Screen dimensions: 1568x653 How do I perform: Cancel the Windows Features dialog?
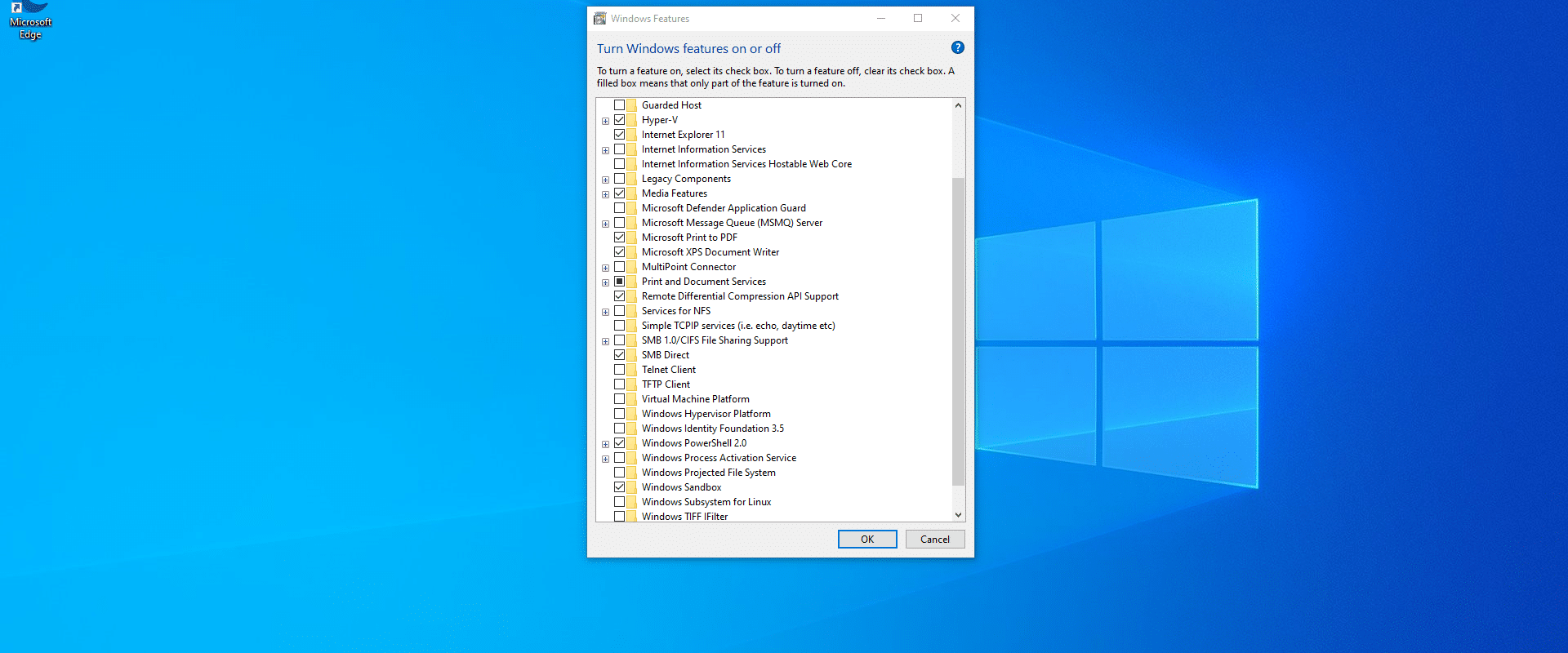(935, 540)
